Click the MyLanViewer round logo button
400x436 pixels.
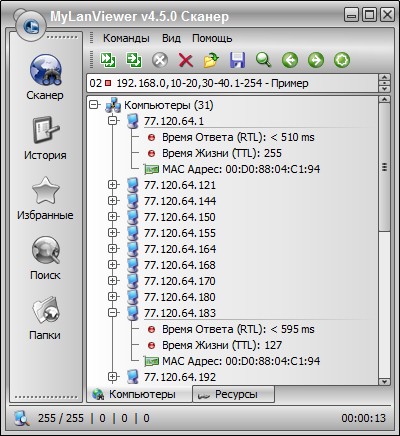pyautogui.click(x=32, y=25)
